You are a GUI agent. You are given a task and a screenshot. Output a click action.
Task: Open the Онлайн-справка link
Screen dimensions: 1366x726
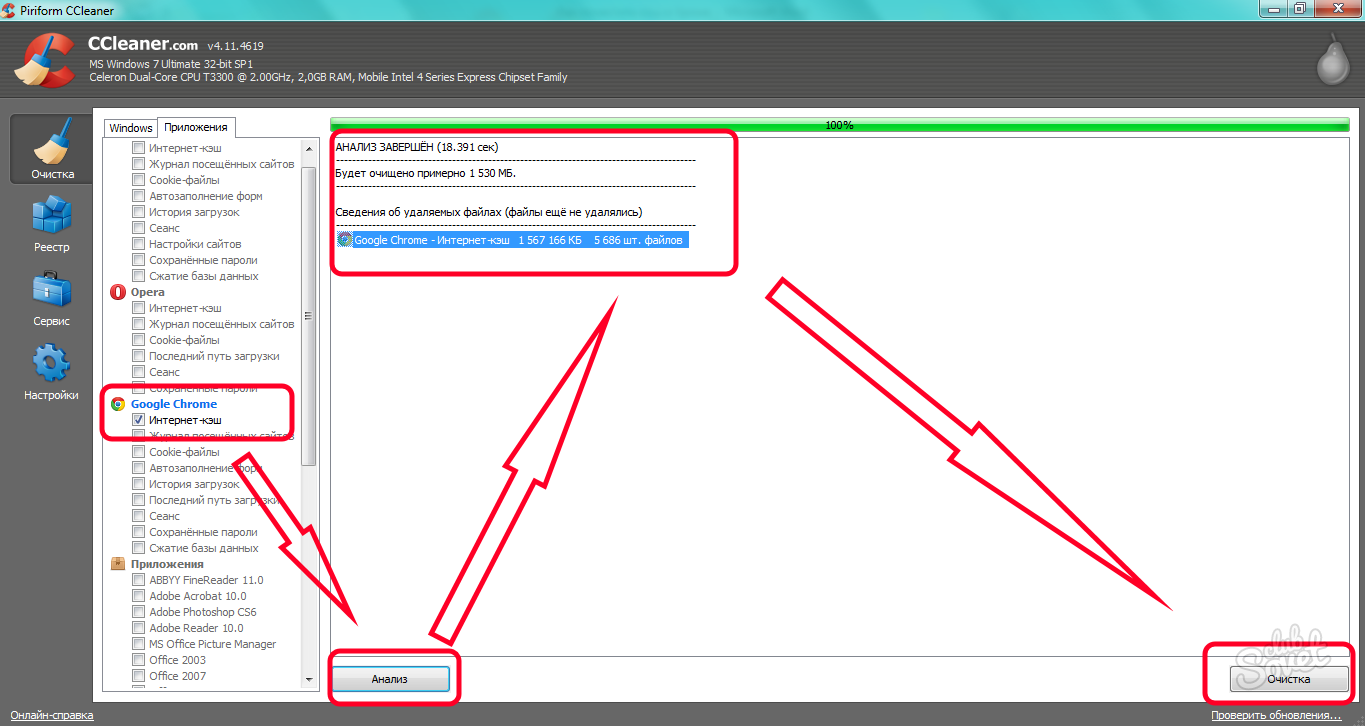(52, 715)
